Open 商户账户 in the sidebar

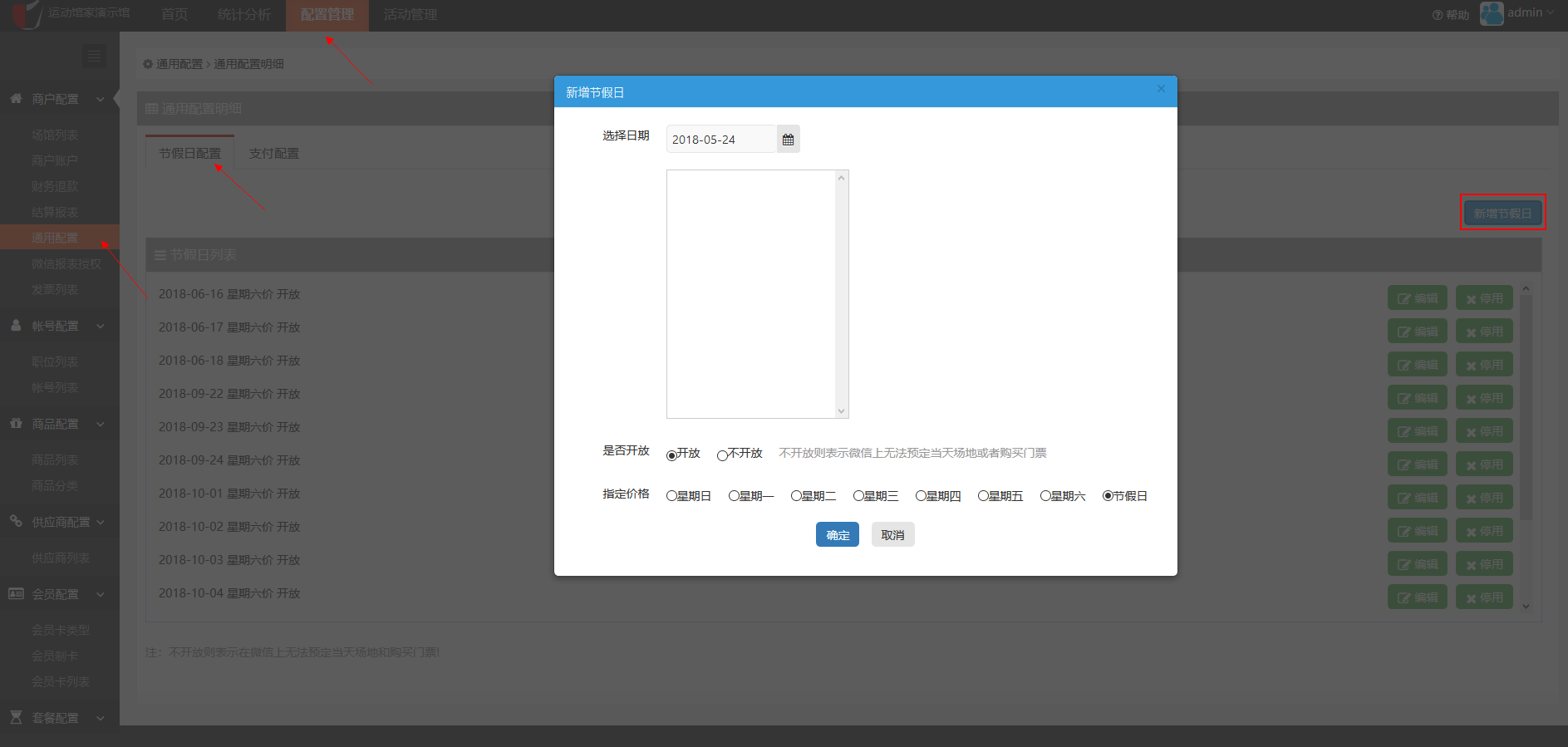tap(55, 160)
